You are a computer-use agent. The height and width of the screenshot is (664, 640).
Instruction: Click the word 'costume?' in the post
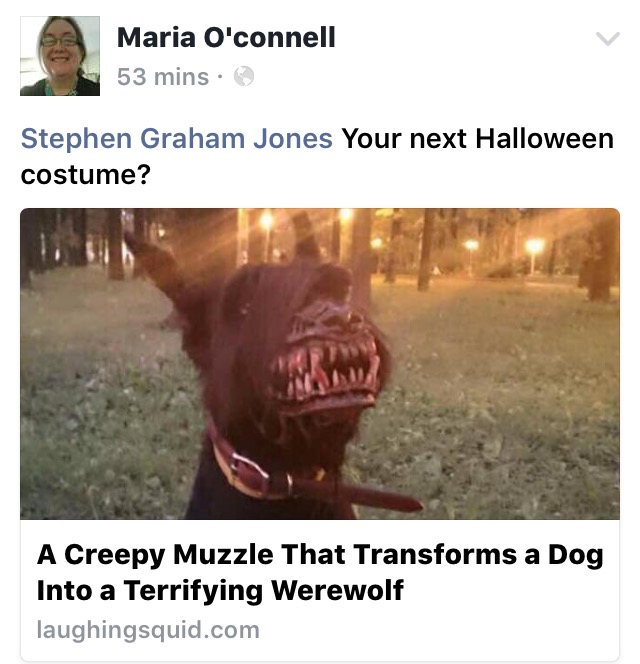click(x=86, y=174)
